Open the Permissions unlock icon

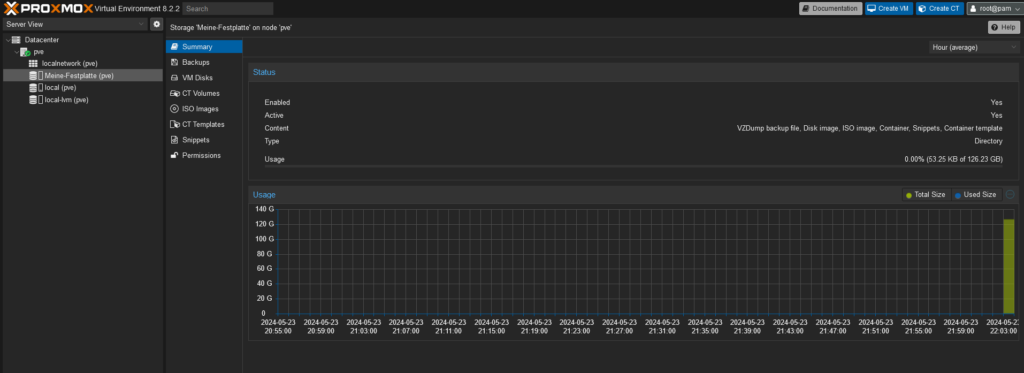coord(174,155)
